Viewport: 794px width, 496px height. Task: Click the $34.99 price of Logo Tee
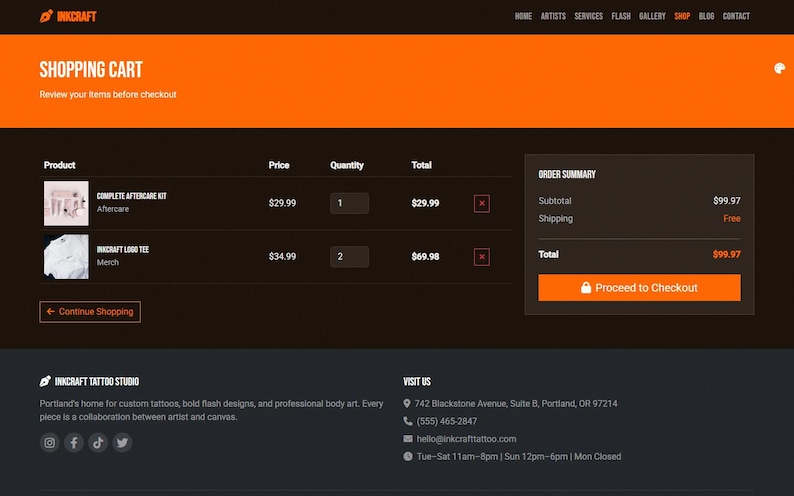(282, 257)
